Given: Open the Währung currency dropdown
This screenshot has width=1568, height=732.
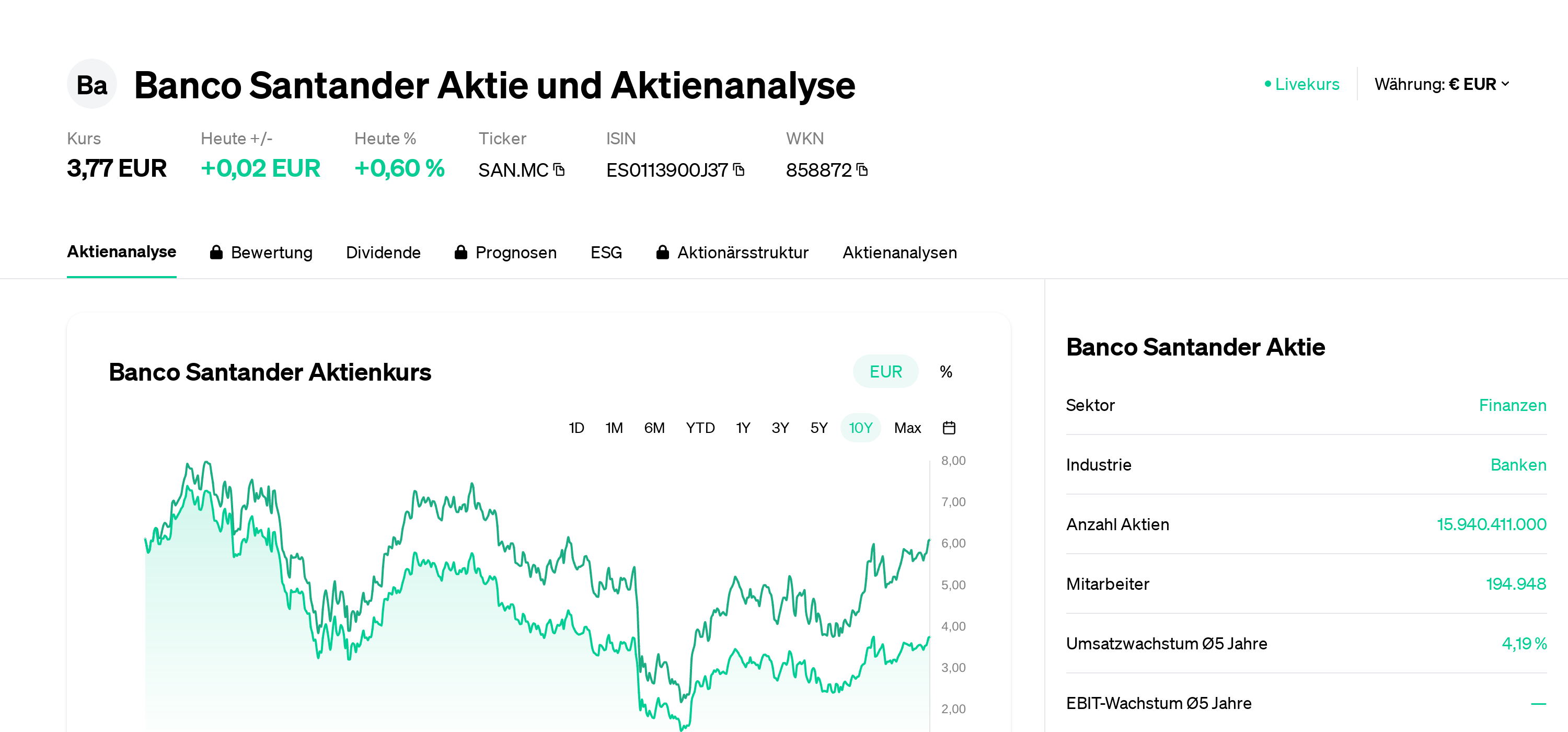Looking at the screenshot, I should point(1442,84).
